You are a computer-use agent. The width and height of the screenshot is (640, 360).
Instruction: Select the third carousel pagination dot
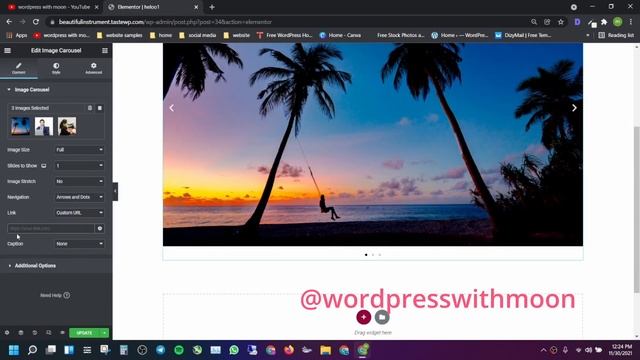[380, 255]
